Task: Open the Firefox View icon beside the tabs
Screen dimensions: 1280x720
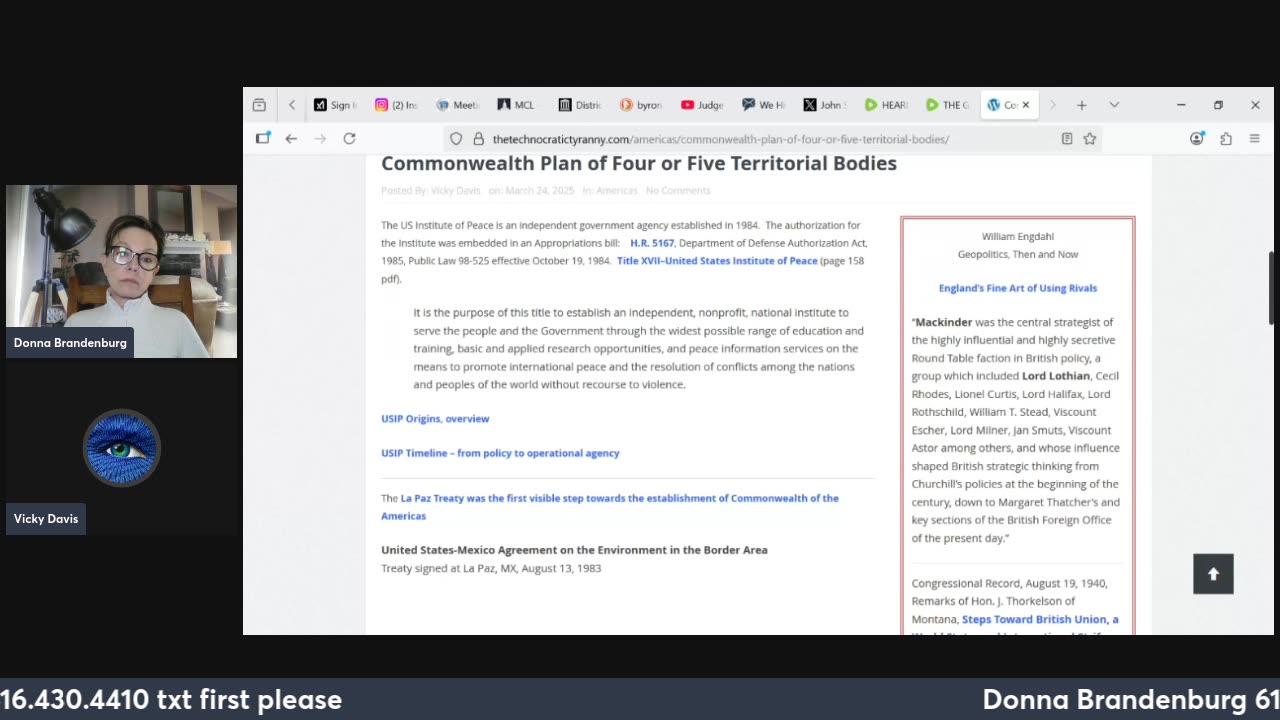Action: click(260, 105)
